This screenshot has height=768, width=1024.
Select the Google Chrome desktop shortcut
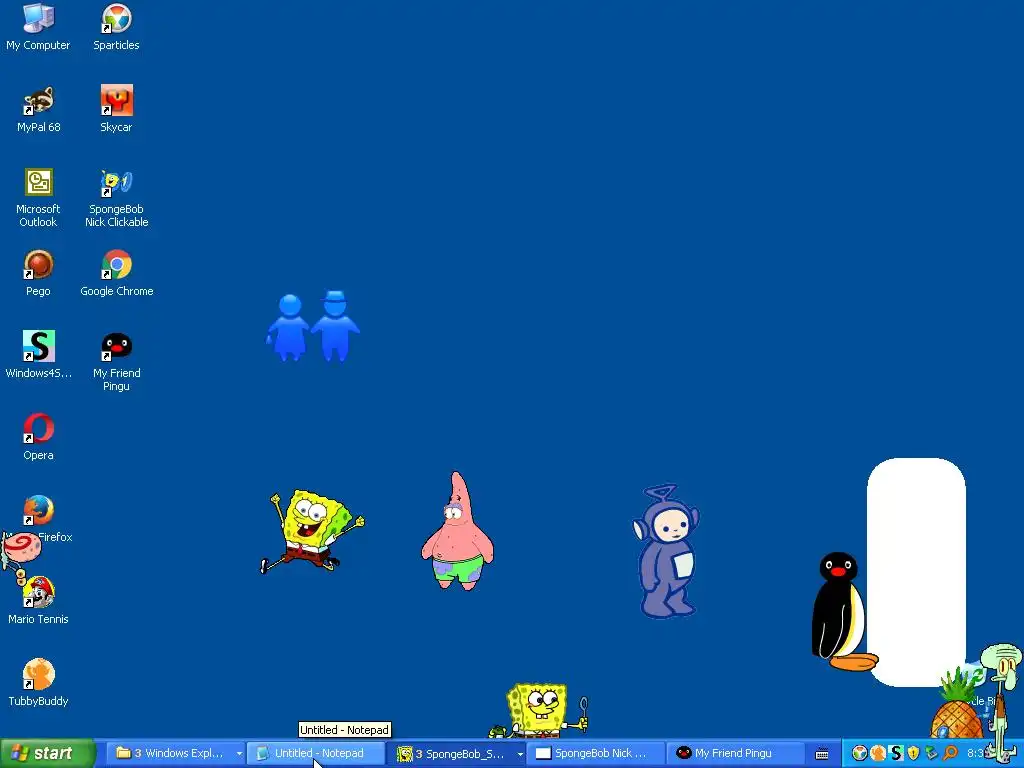pyautogui.click(x=116, y=273)
